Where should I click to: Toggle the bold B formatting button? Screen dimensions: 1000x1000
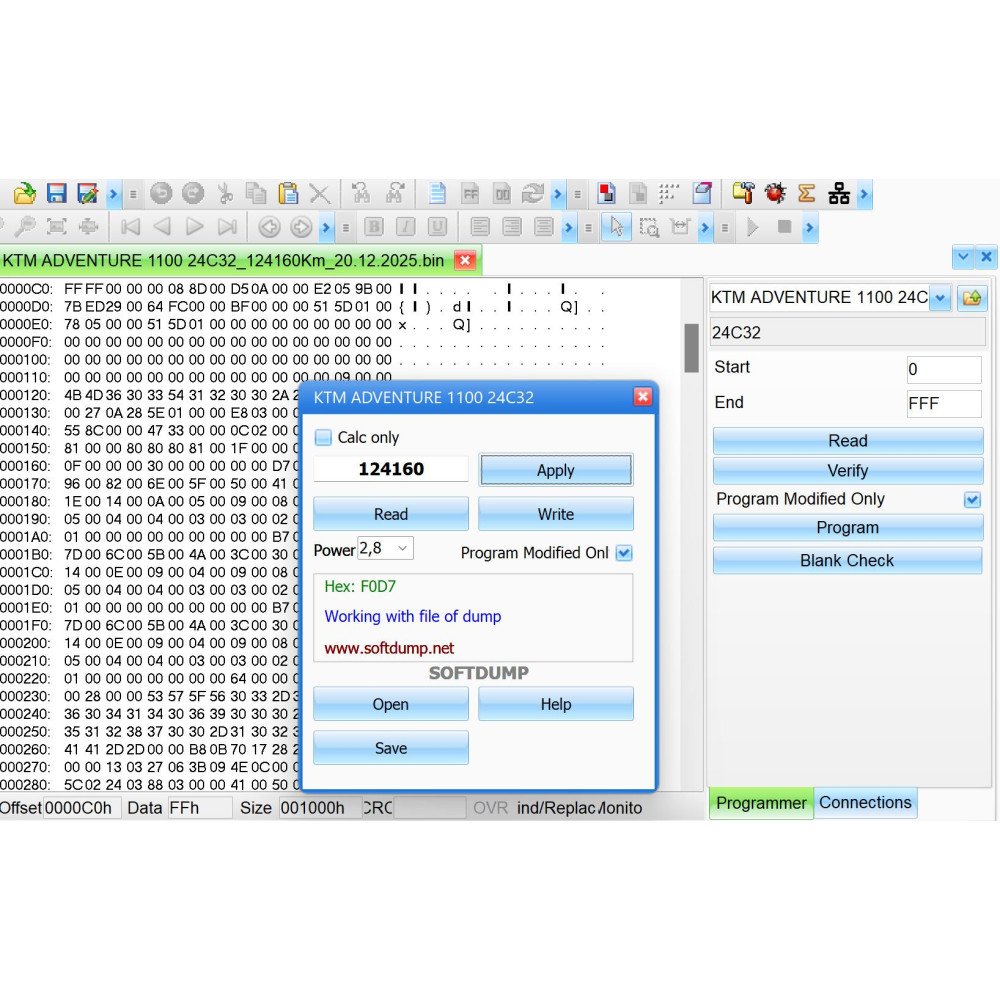374,227
